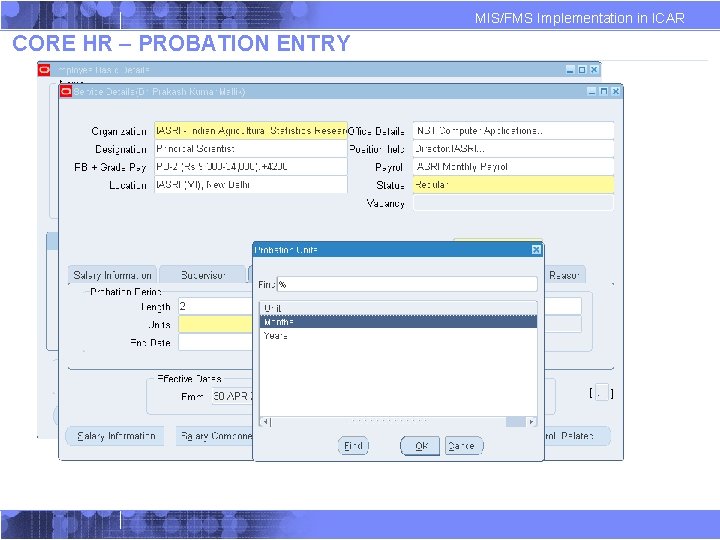This screenshot has width=720, height=540.
Task: Click Cancel in the Probation Units dialog
Action: 464,446
